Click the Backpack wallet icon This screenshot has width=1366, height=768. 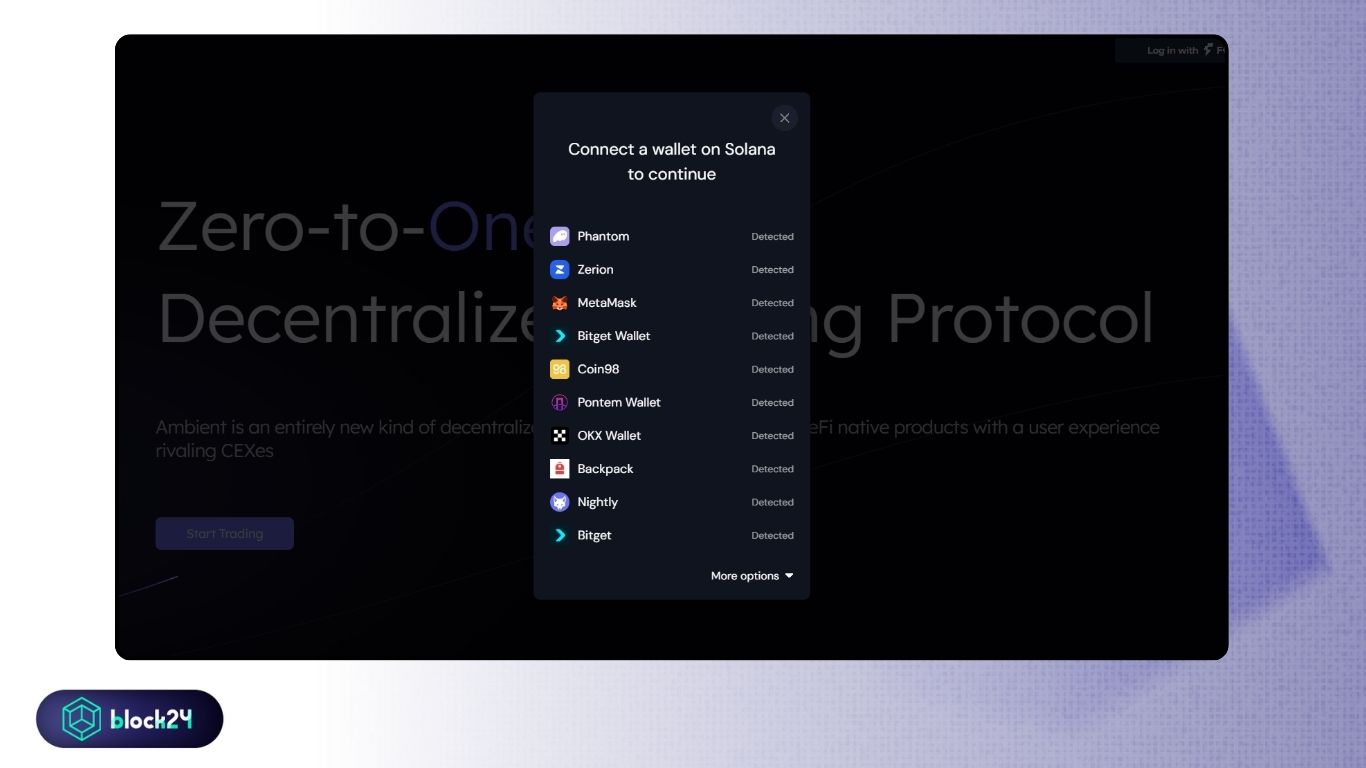click(560, 469)
